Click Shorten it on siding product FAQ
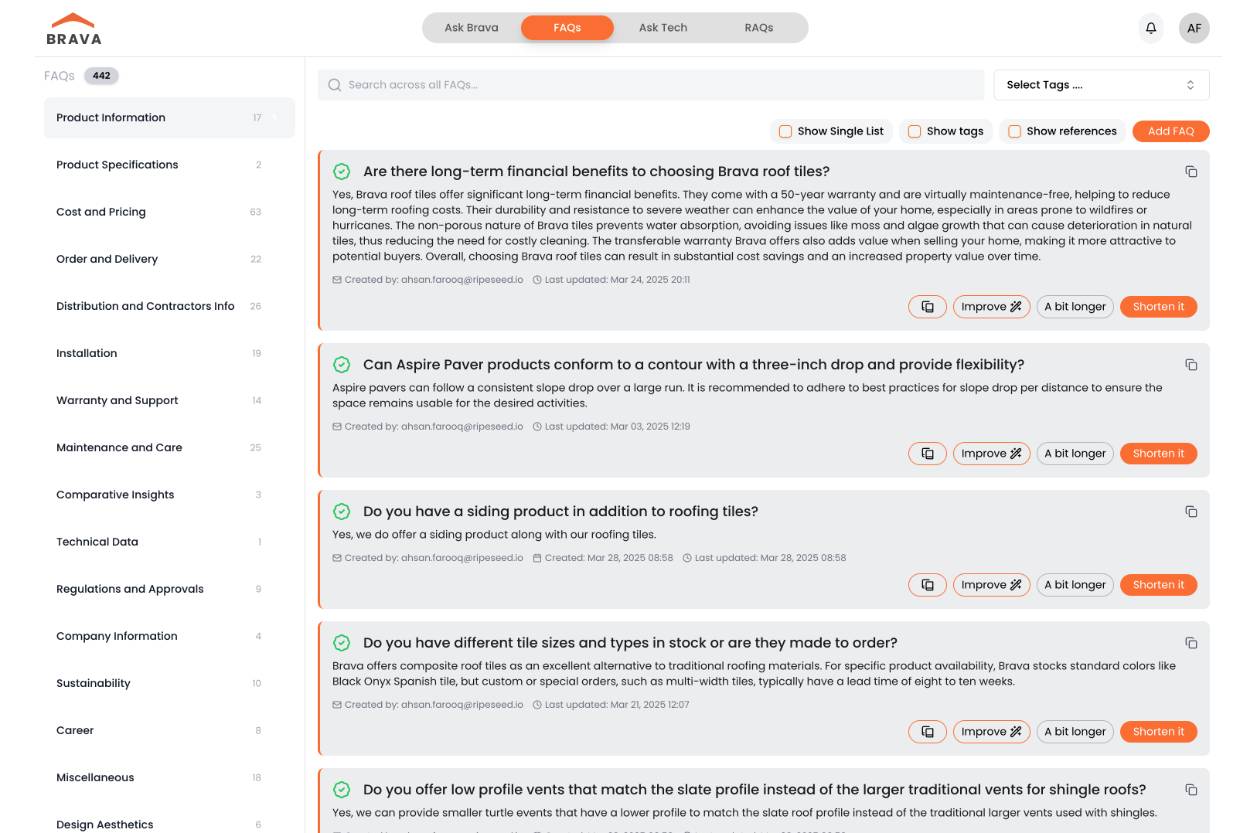1257x833 pixels. pyautogui.click(x=1158, y=585)
